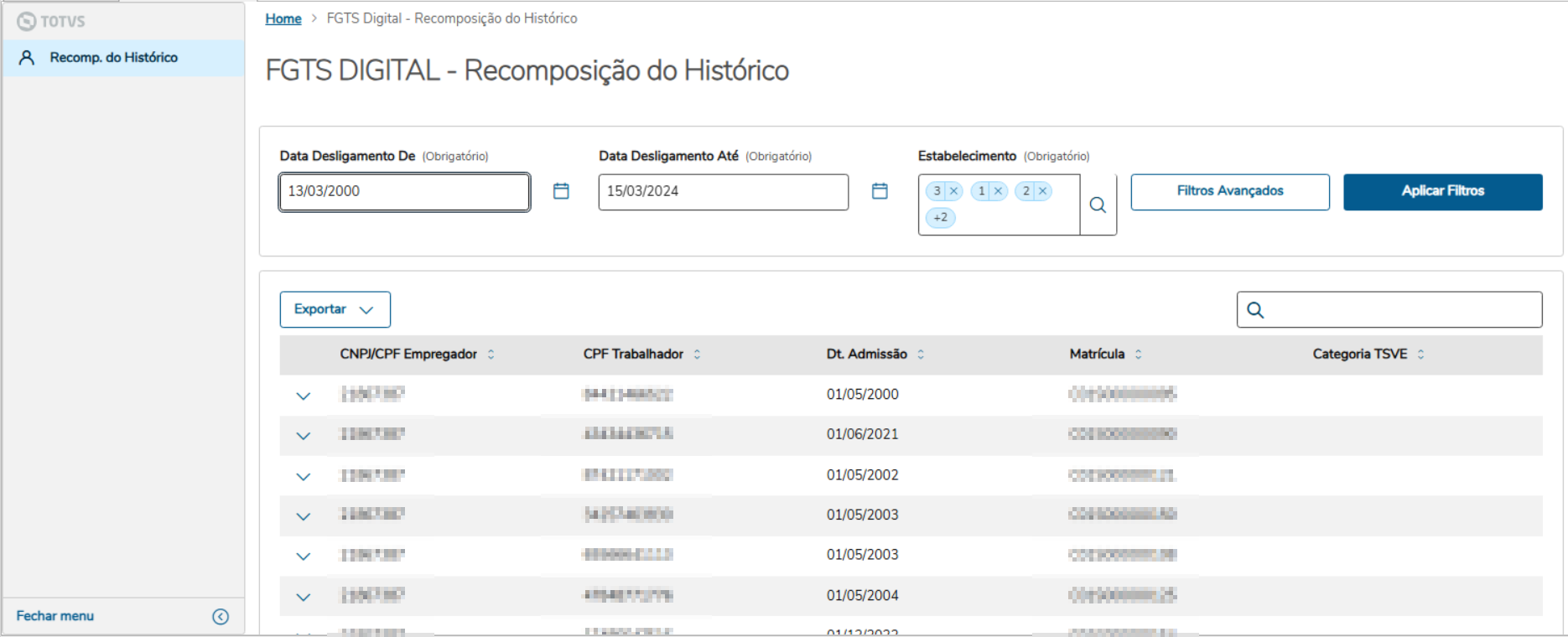Sort by Dt. Admissão column
This screenshot has width=1568, height=637.
point(921,355)
